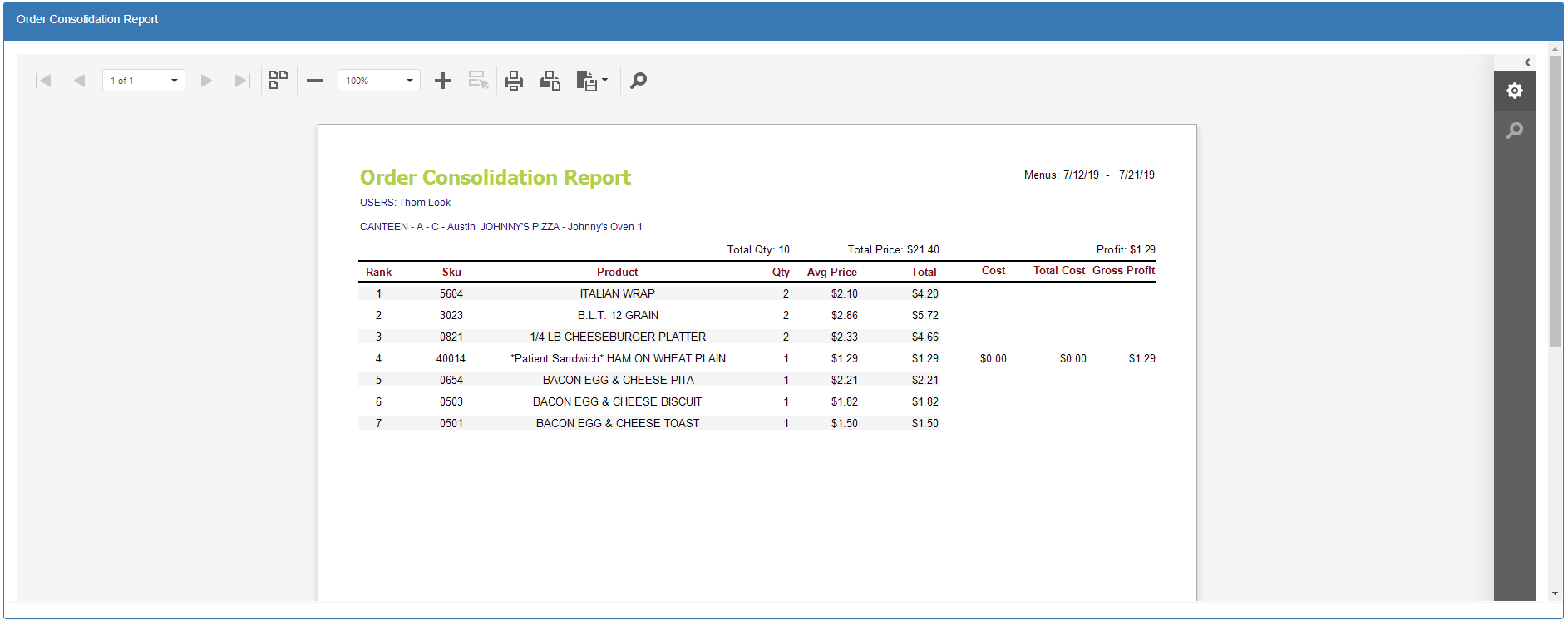Open the page number dropdown '1 of 1'
Screen dimensions: 1568x625
coord(144,81)
